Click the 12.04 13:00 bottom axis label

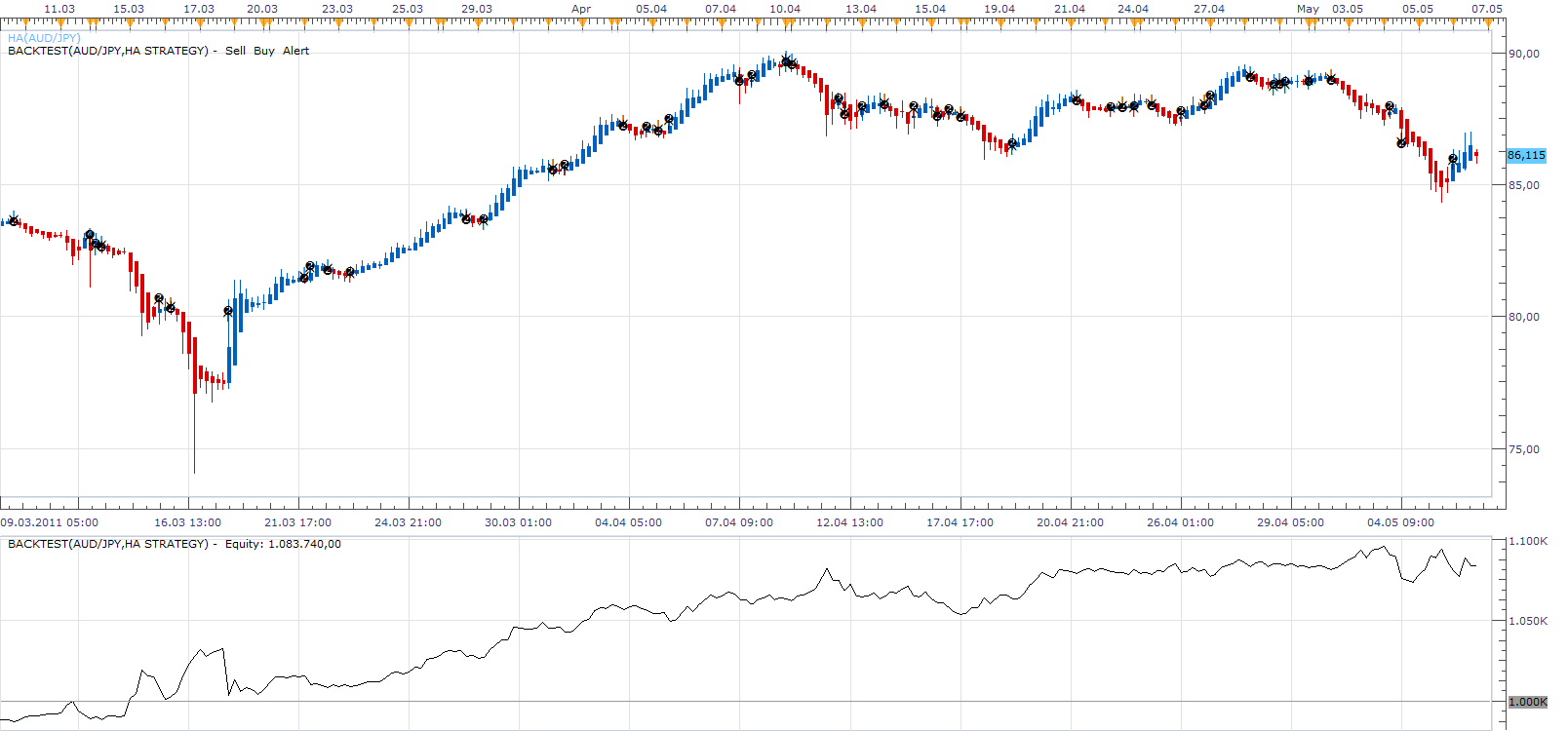coord(849,522)
